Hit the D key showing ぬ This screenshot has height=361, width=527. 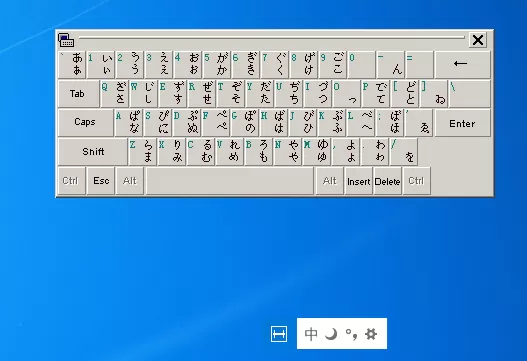click(x=187, y=122)
